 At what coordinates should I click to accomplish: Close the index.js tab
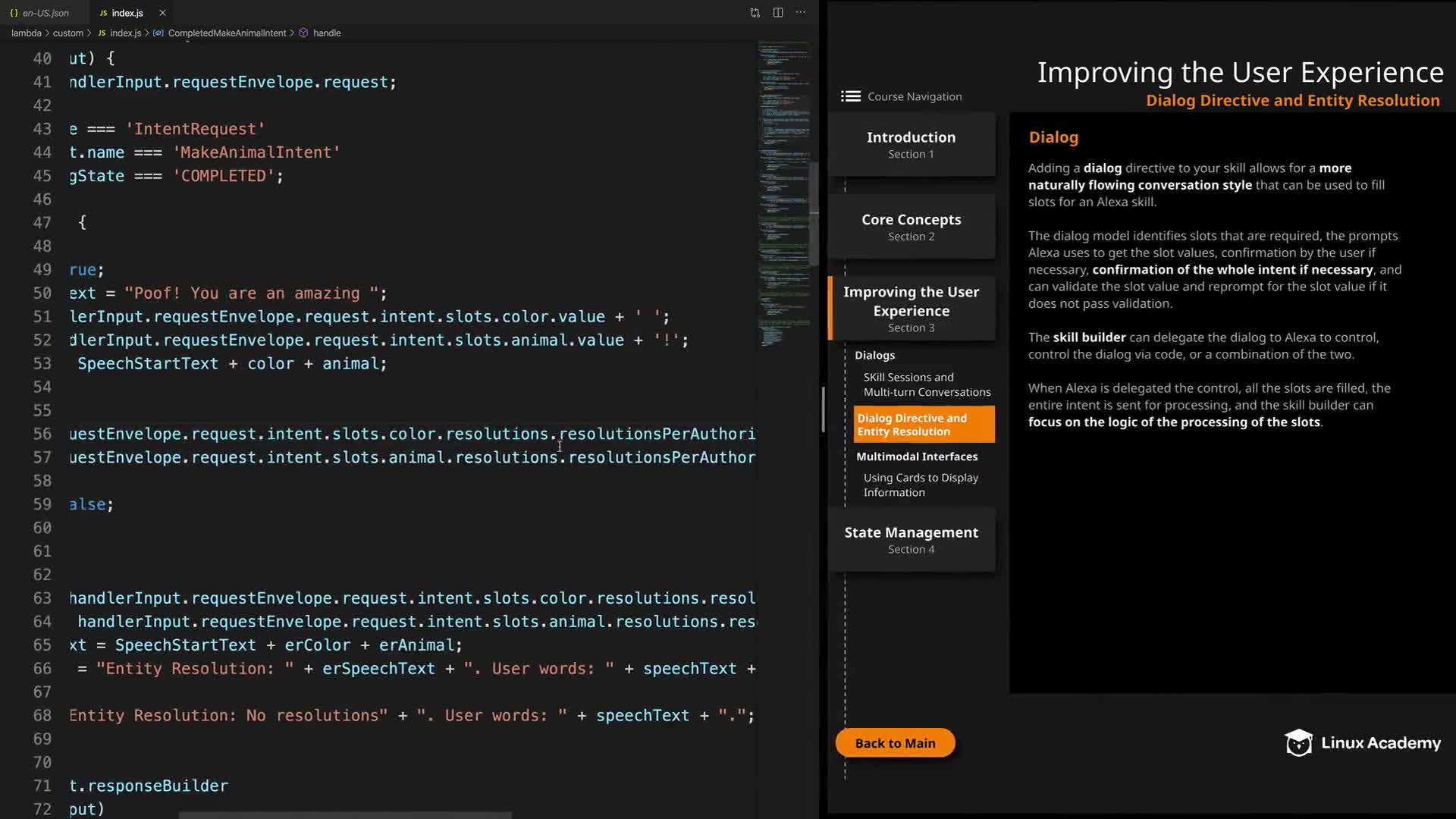pos(162,13)
